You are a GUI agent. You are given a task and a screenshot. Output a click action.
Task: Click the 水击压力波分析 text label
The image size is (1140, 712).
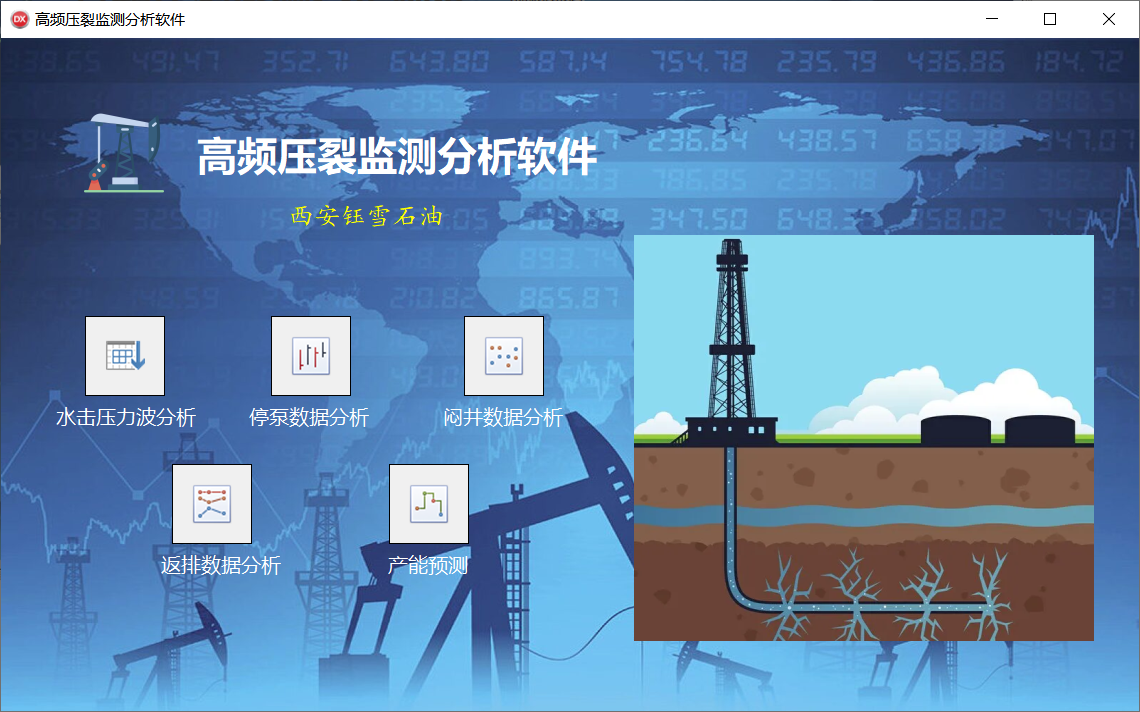(x=126, y=418)
